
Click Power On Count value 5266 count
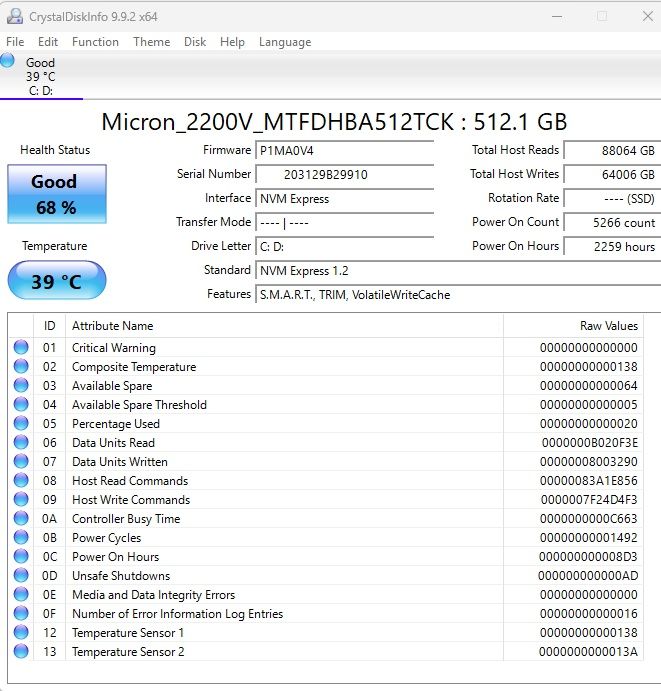pos(613,223)
